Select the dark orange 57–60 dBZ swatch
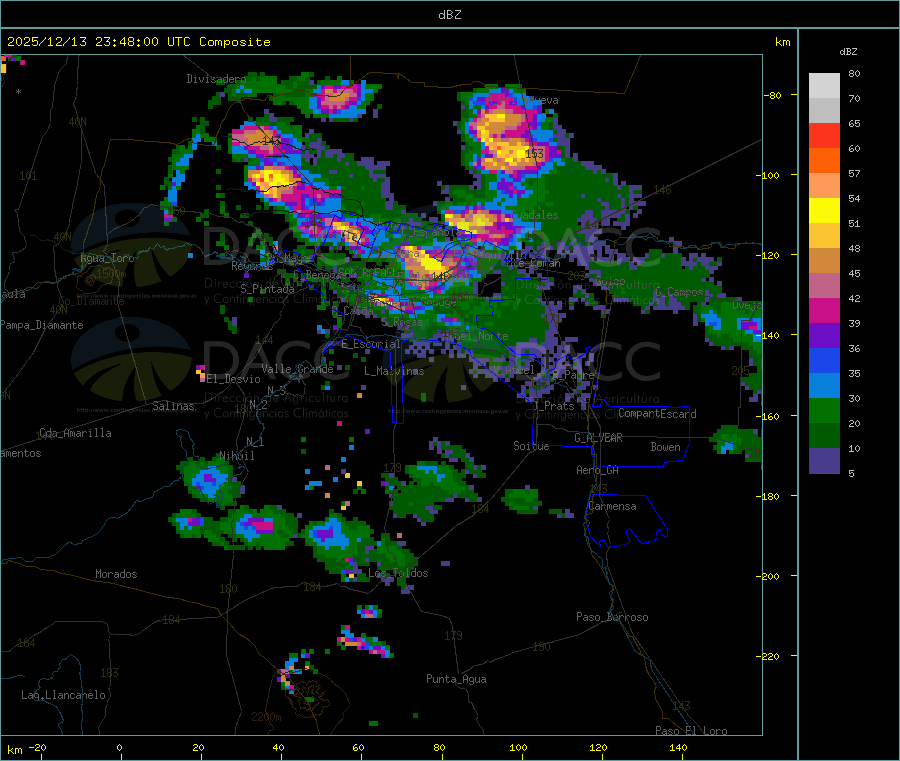Image resolution: width=900 pixels, height=761 pixels. click(x=824, y=161)
